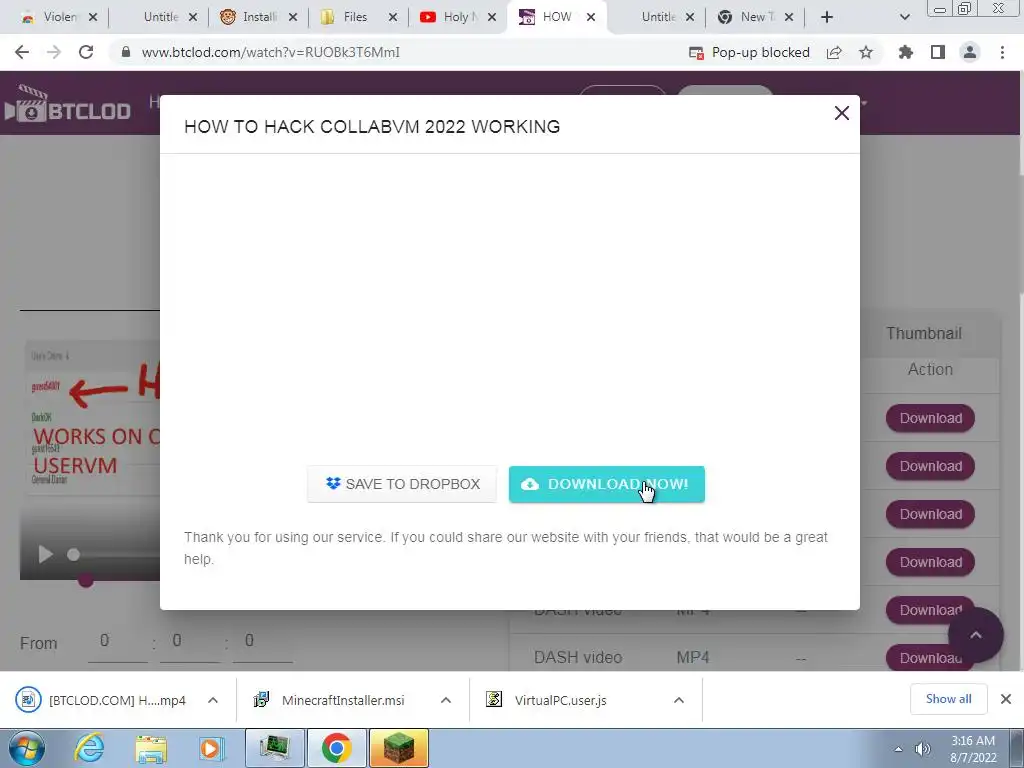
Task: Bookmark page with star icon
Action: pyautogui.click(x=866, y=52)
